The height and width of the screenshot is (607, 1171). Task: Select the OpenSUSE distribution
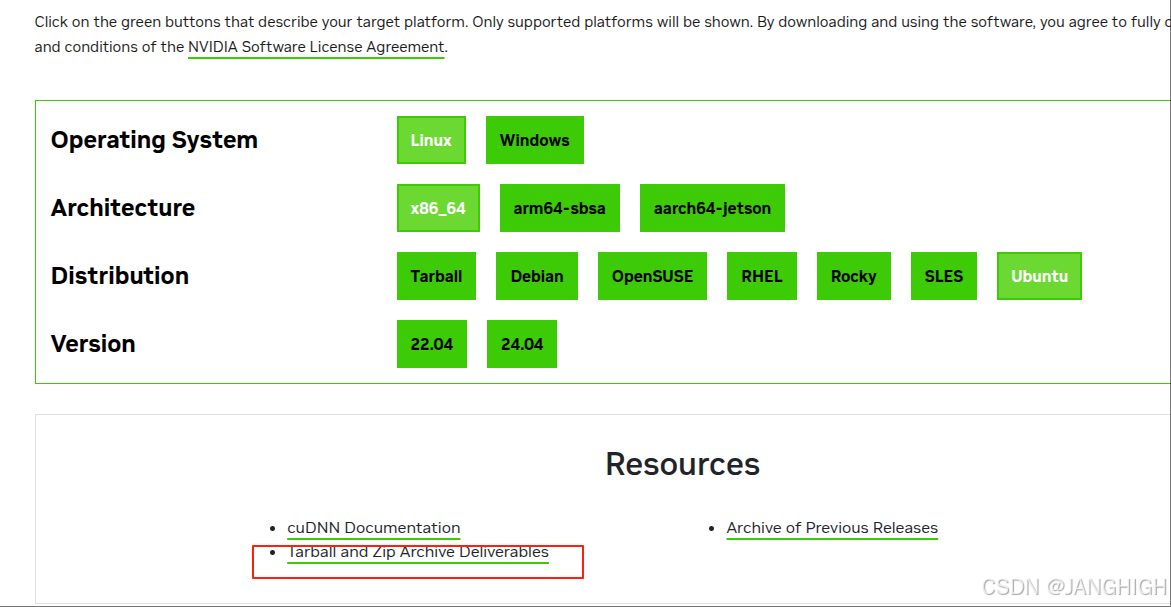pyautogui.click(x=653, y=276)
